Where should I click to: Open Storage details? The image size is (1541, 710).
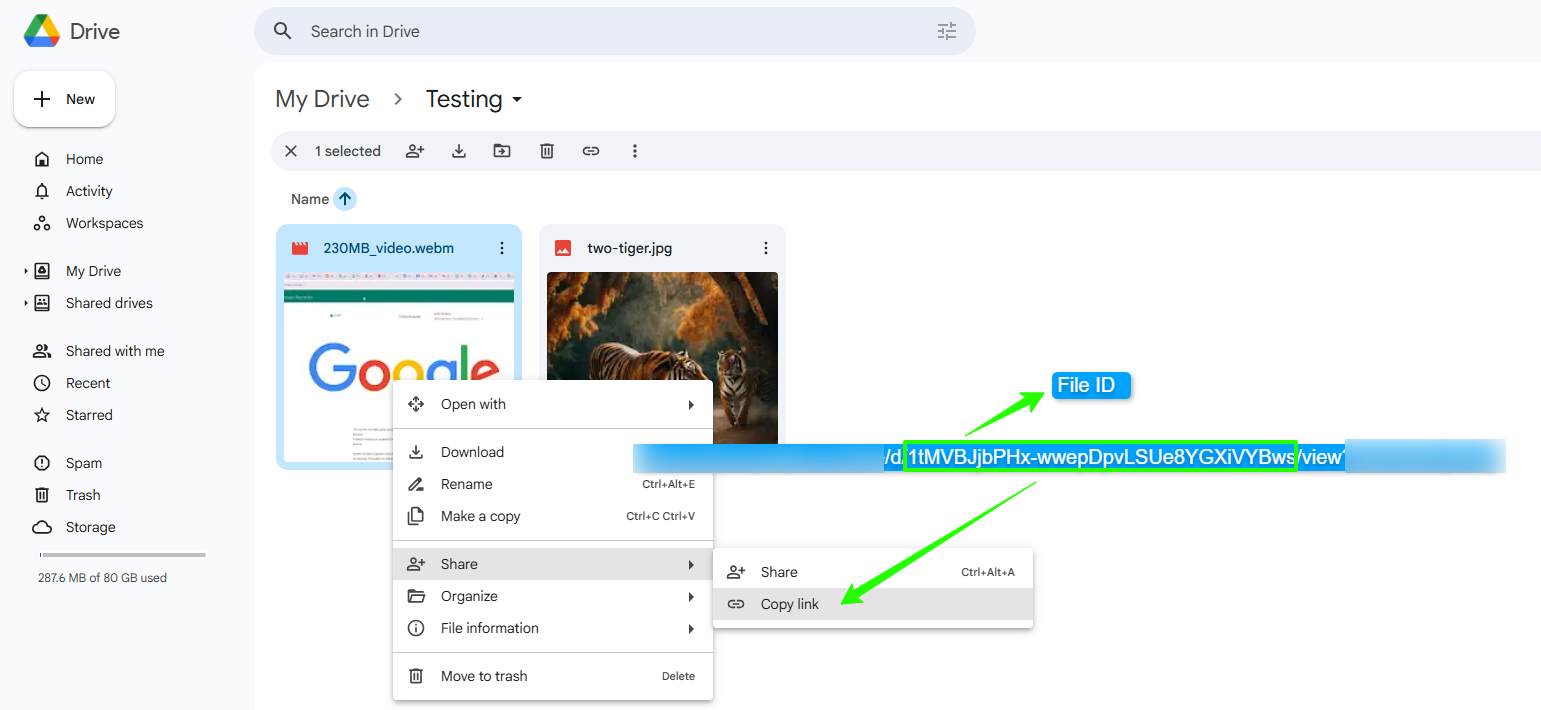[x=90, y=527]
